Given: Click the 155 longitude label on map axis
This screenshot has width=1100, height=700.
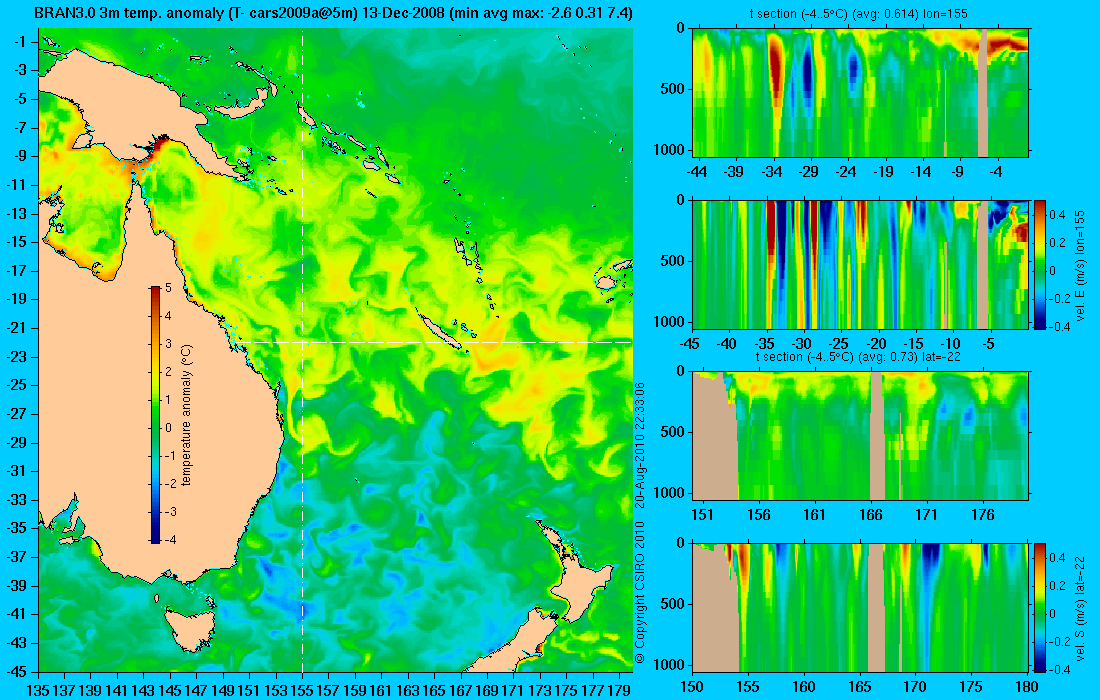Looking at the screenshot, I should (302, 690).
